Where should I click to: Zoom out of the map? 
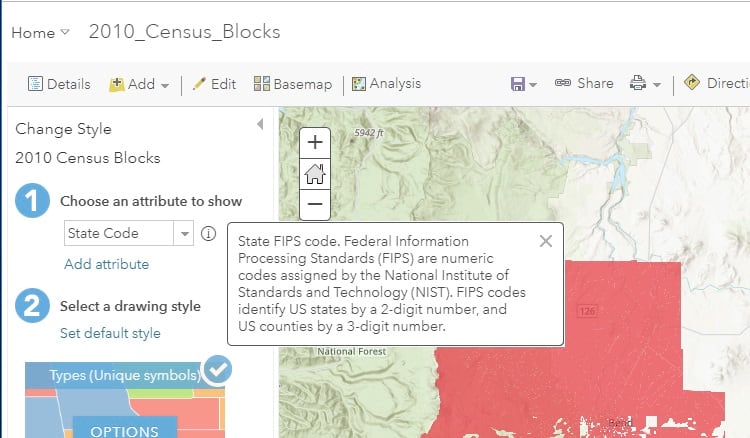coord(315,206)
